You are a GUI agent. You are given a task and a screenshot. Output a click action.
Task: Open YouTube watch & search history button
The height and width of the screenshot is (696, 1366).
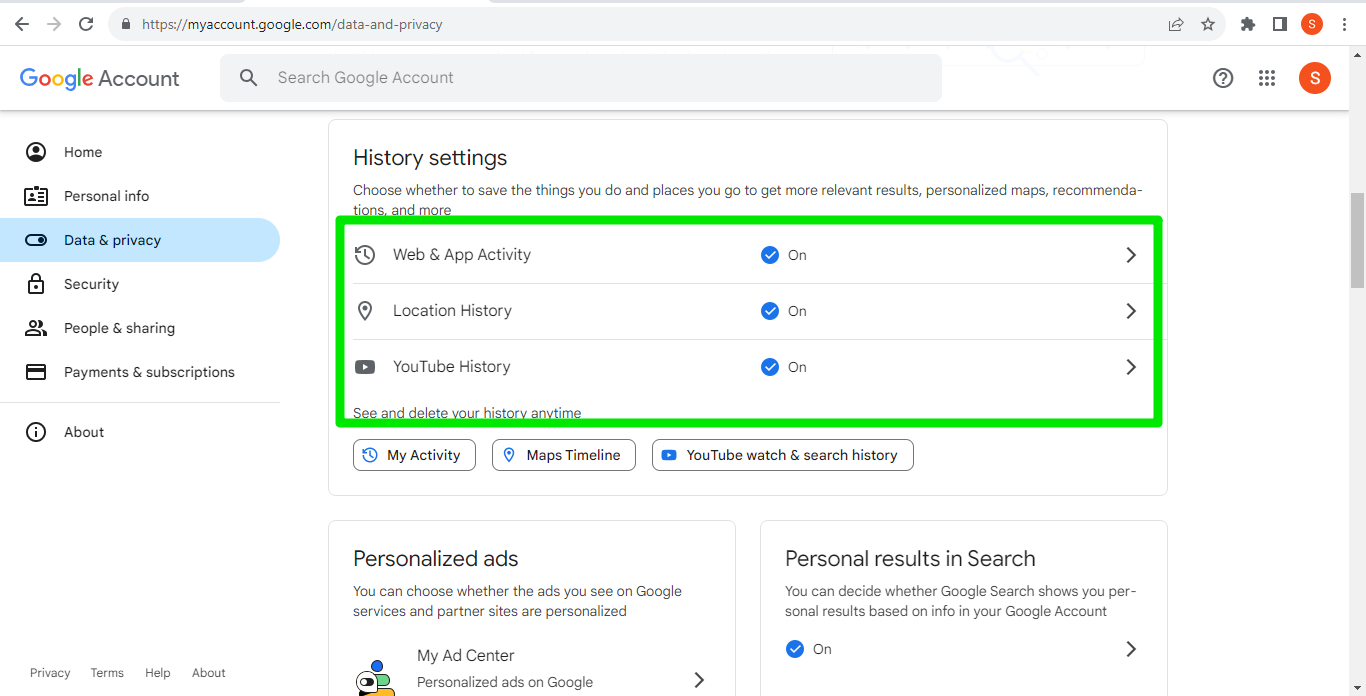783,455
